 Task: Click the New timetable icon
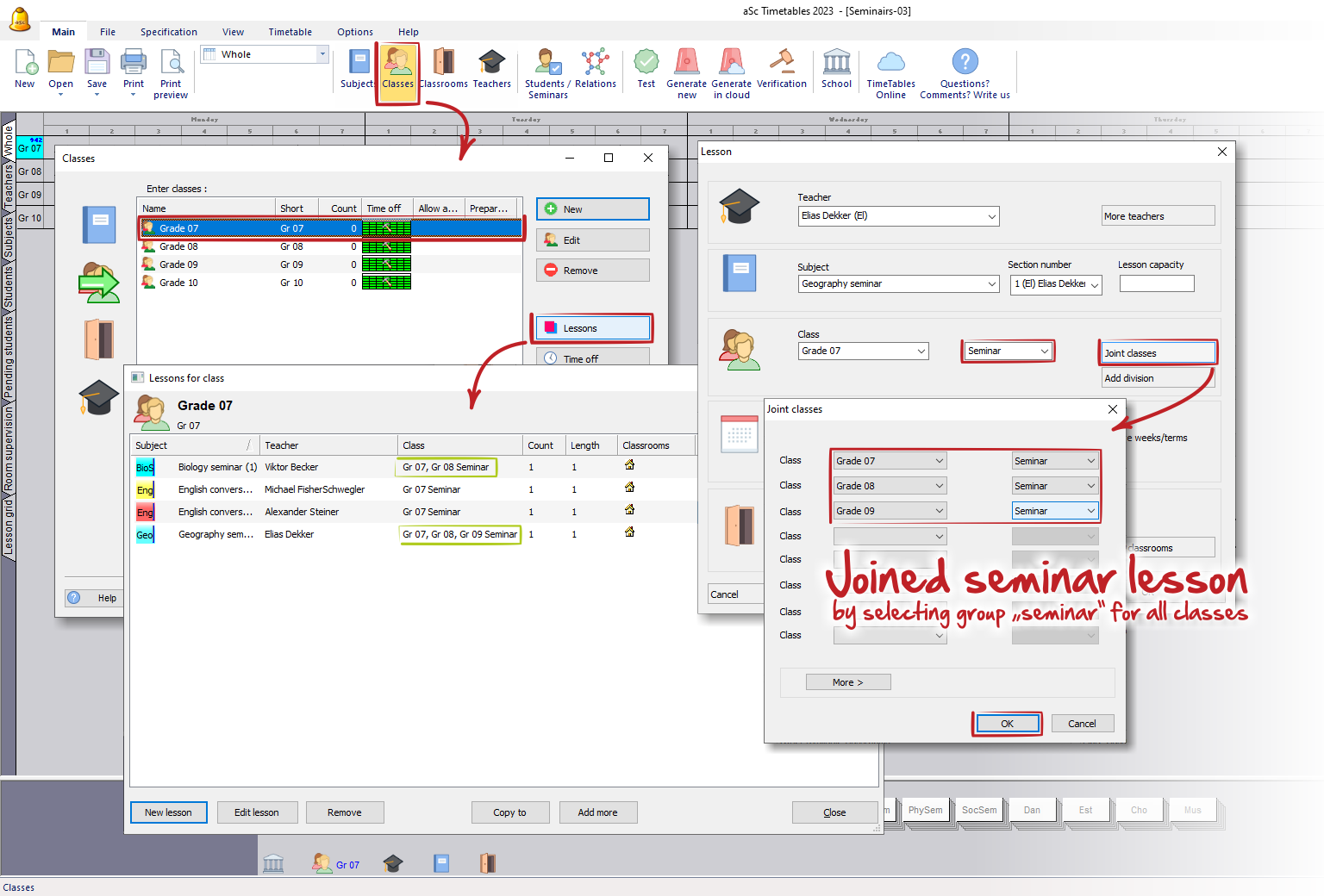coord(25,69)
